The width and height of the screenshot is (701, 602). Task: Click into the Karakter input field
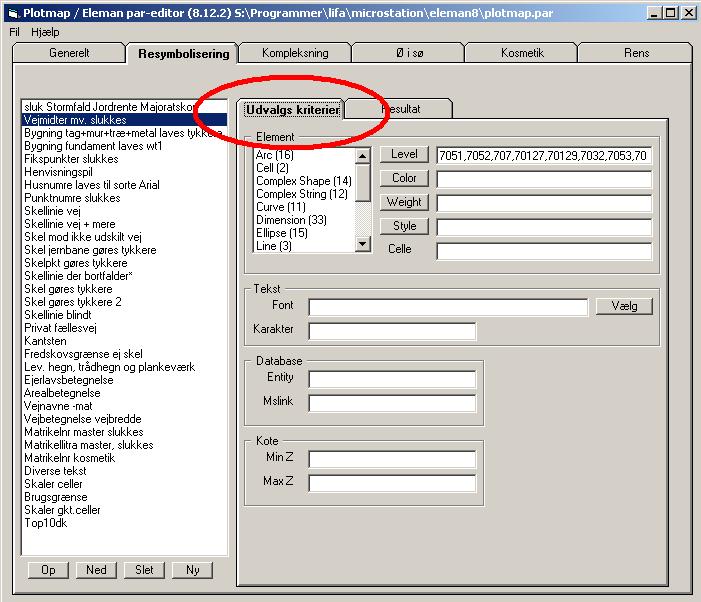click(392, 331)
